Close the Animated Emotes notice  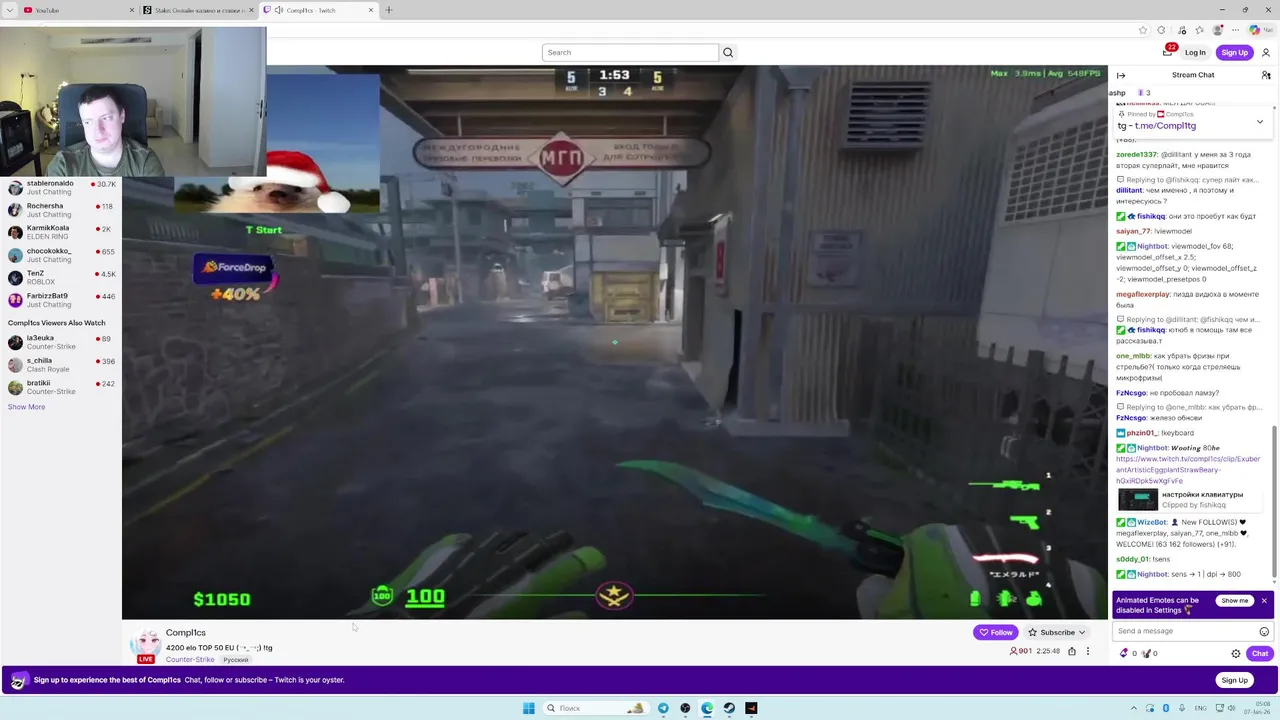tap(1264, 601)
